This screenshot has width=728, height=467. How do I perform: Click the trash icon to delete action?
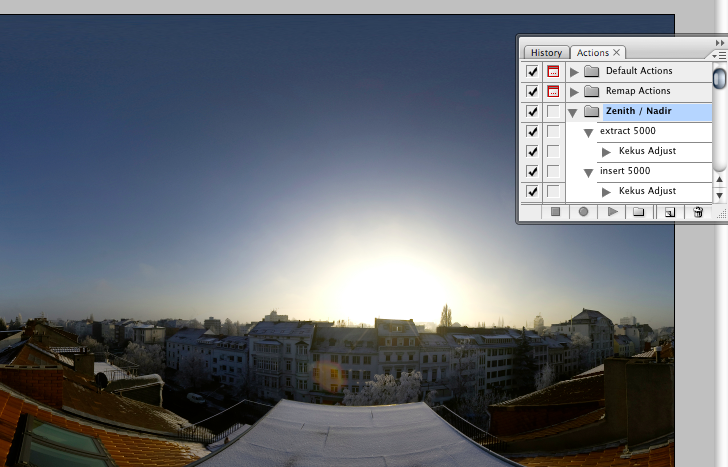(x=698, y=212)
